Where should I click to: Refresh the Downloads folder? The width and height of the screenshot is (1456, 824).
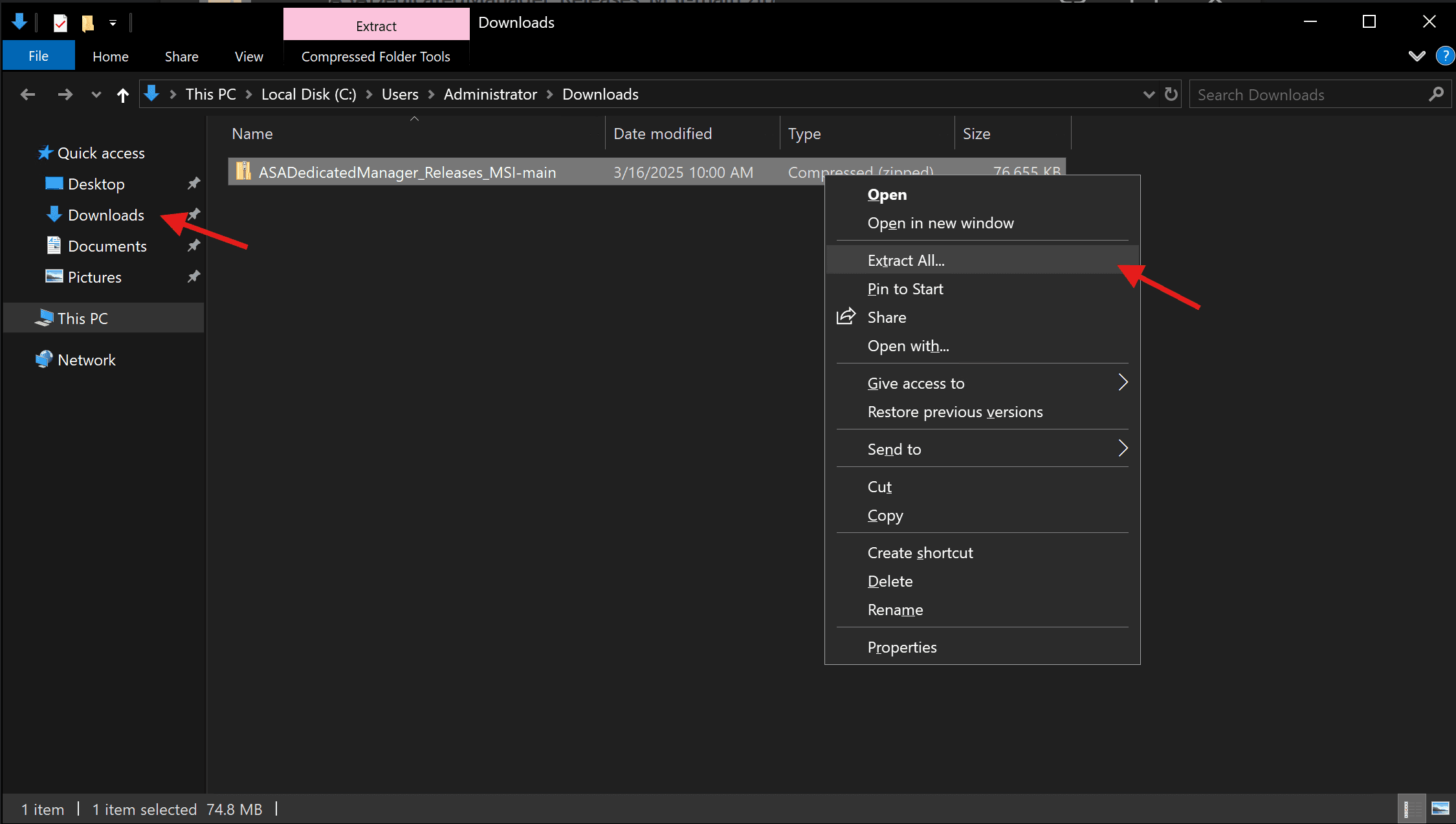[x=1171, y=94]
